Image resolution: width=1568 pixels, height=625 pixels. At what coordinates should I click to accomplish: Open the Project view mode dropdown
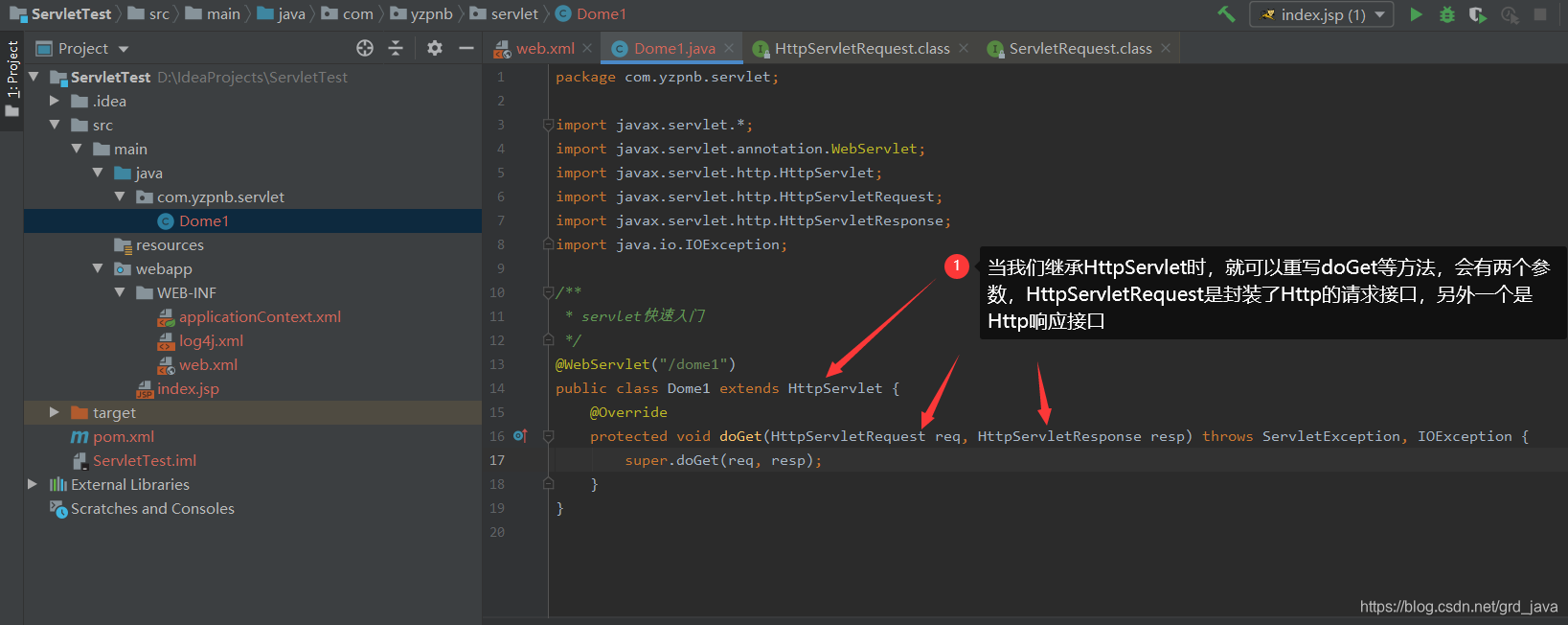[x=123, y=49]
